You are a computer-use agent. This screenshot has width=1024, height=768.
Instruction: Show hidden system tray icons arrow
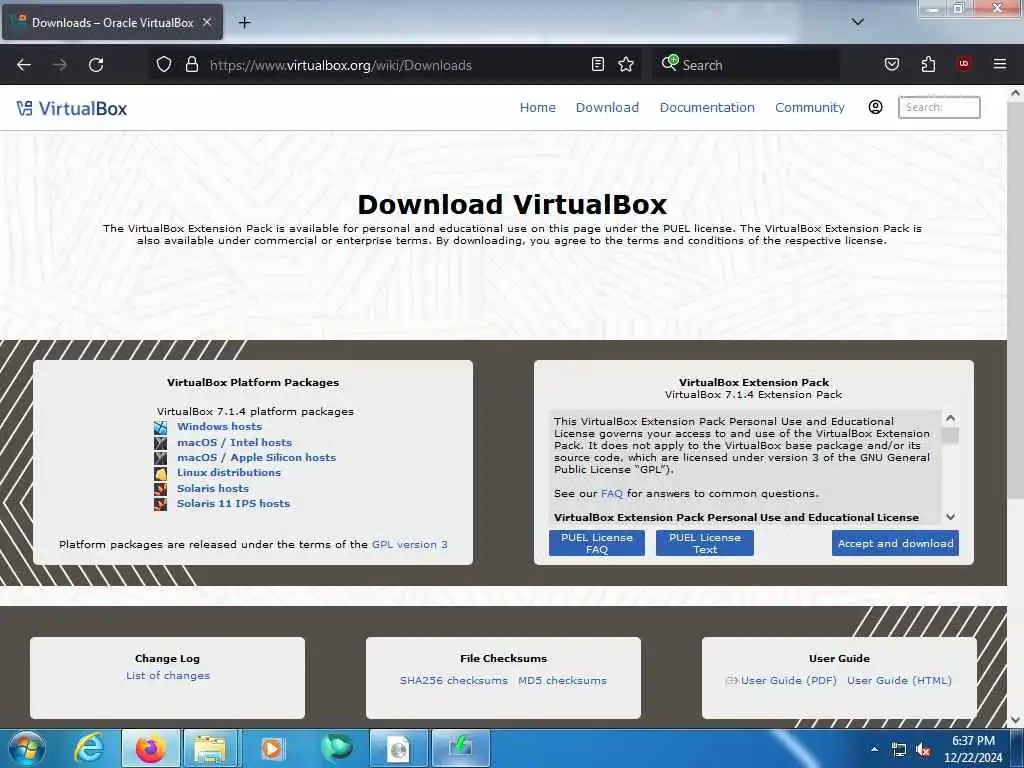874,749
